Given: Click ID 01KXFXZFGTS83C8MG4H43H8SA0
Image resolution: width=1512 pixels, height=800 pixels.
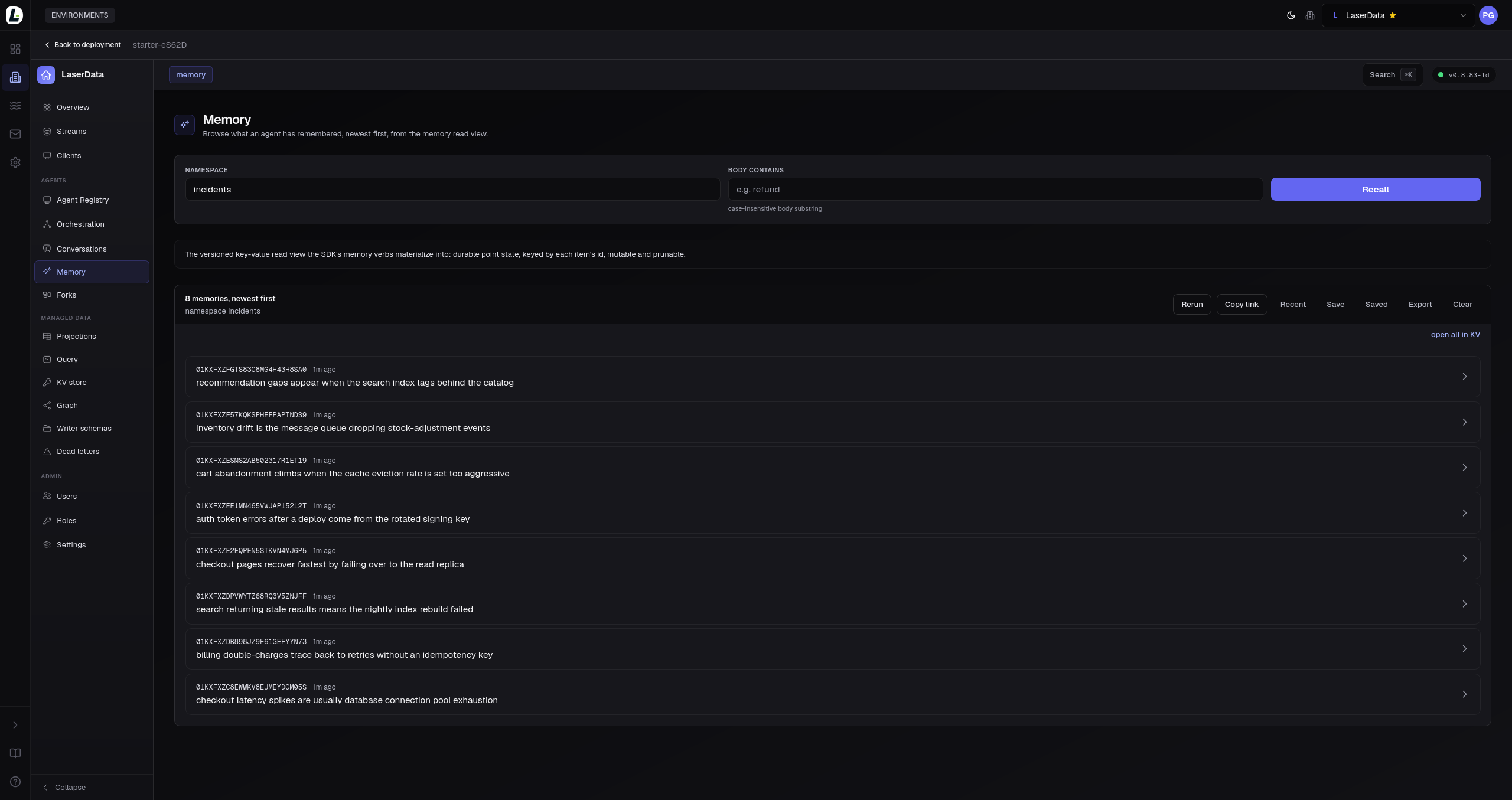Looking at the screenshot, I should [x=251, y=370].
